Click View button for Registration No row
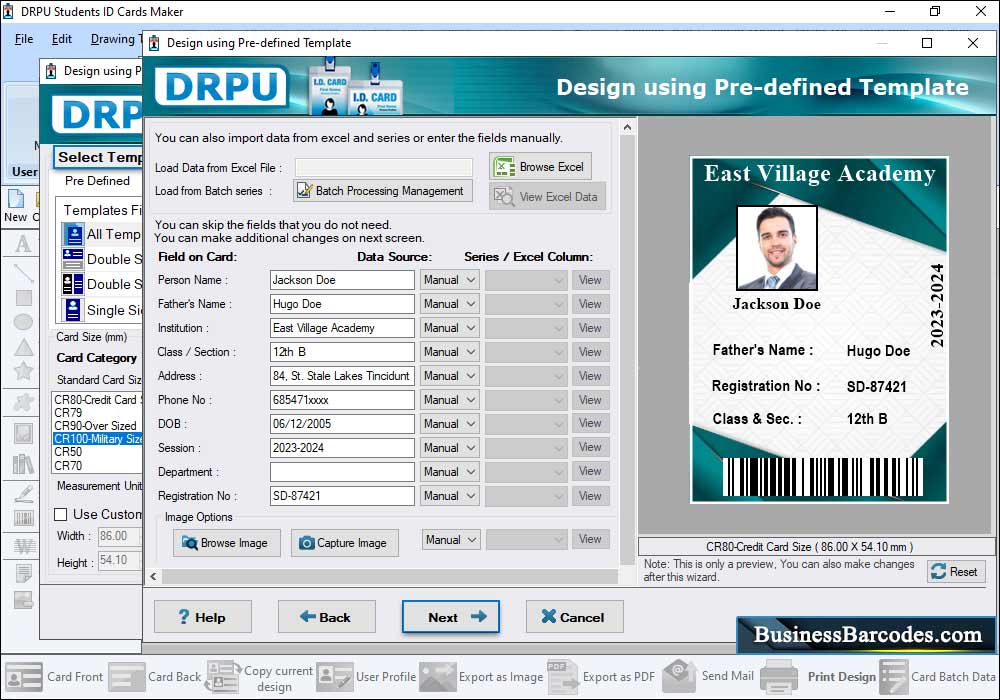The image size is (1000, 700). (591, 496)
